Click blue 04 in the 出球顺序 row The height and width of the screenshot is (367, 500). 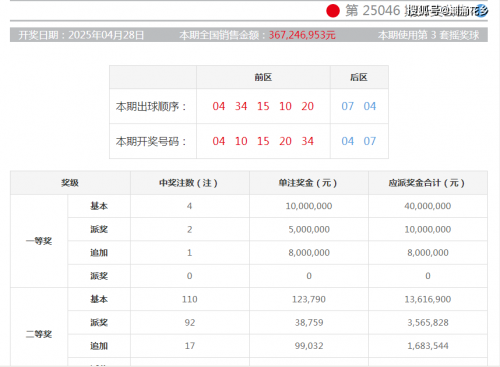370,106
